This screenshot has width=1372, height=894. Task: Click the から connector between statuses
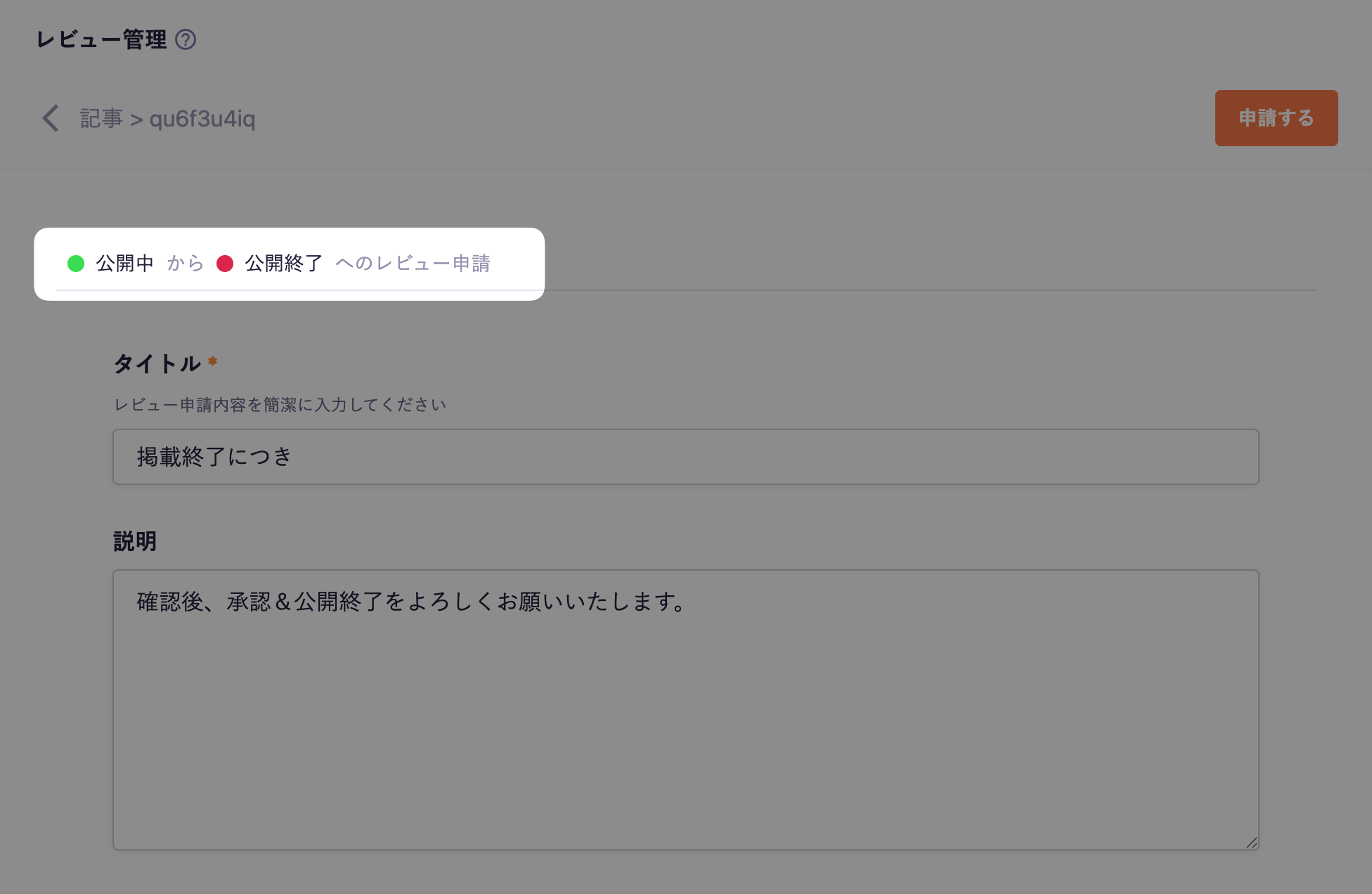[184, 264]
